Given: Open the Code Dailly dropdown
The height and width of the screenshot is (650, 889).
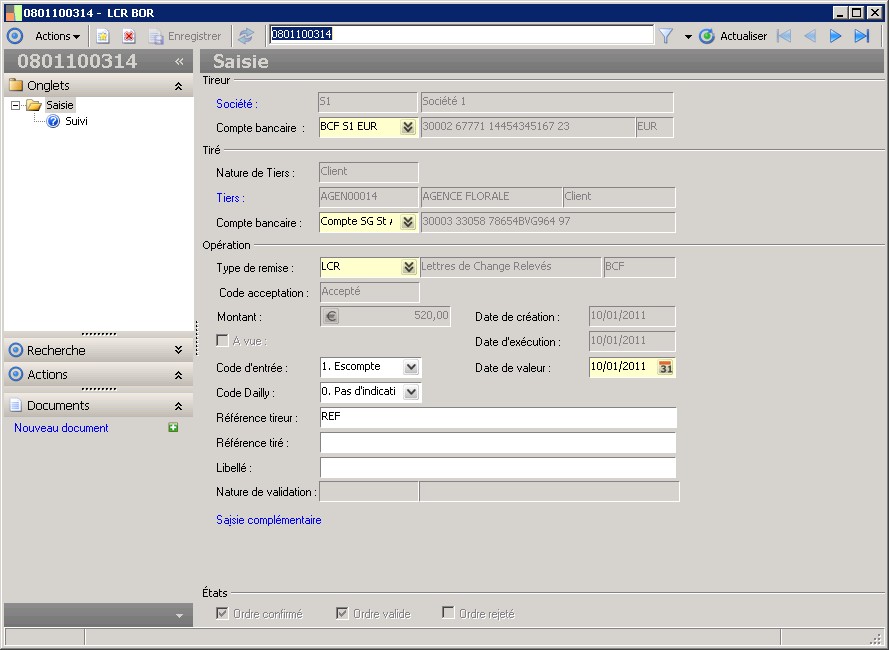Looking at the screenshot, I should pos(411,392).
